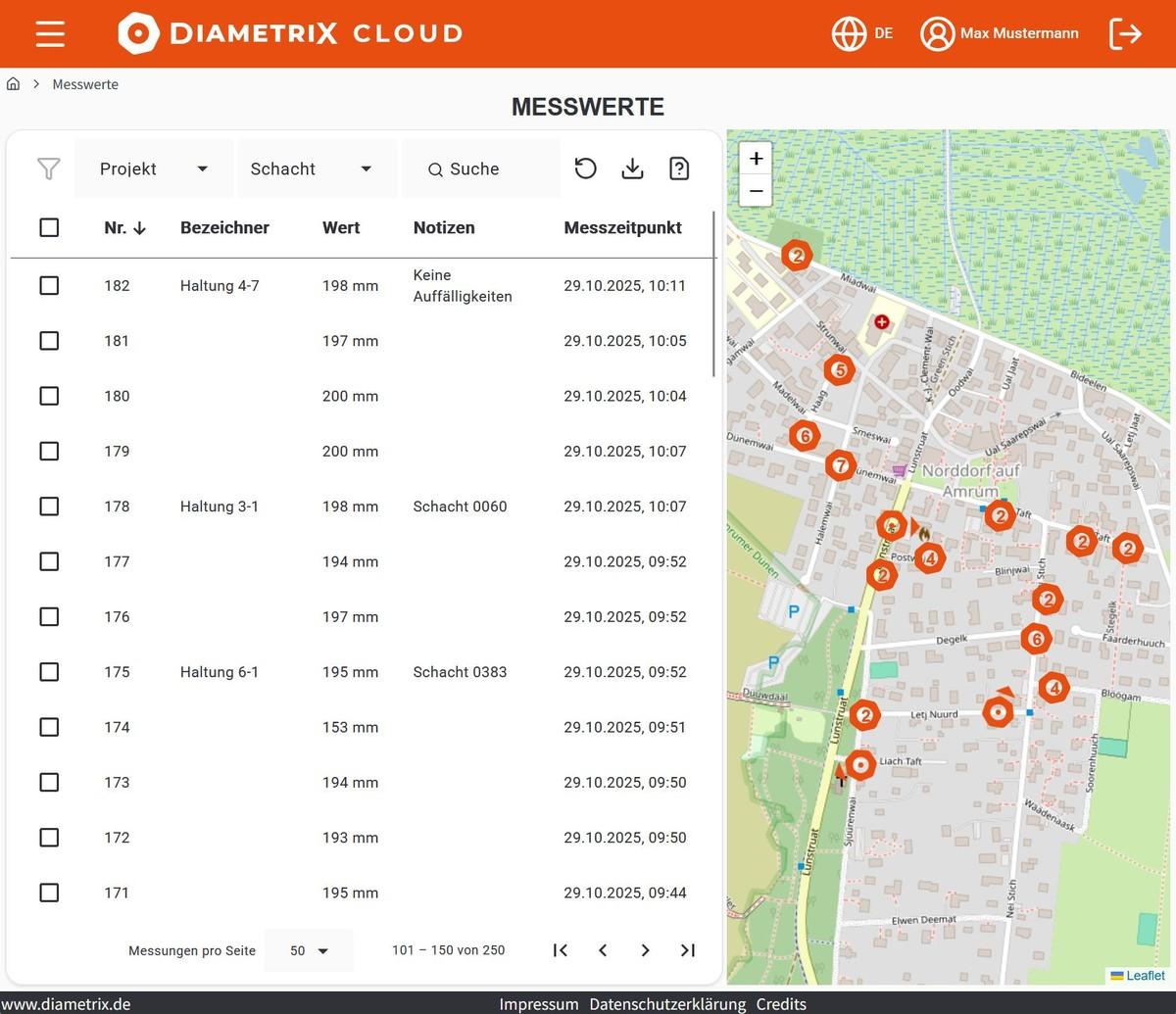Screen dimensions: 1176x1014
Task: Open the Schacht dropdown
Action: coord(316,169)
